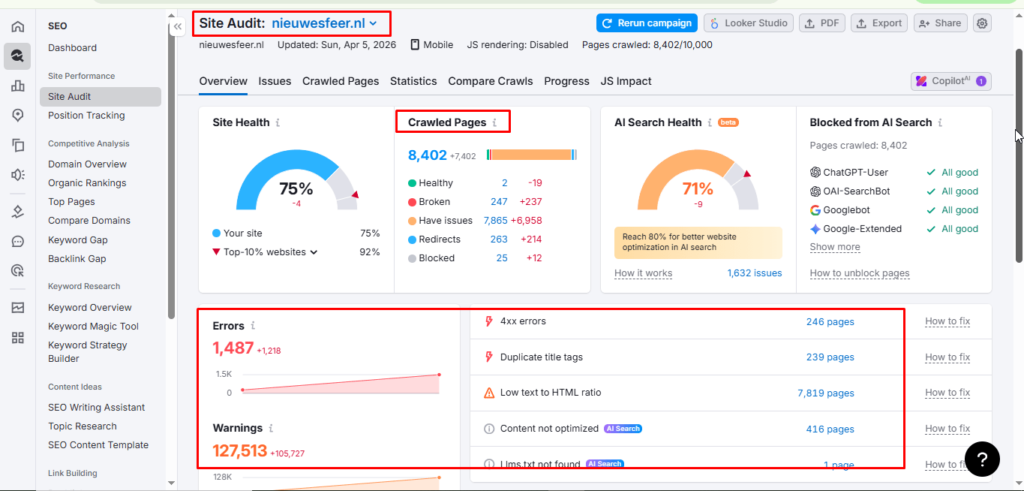Open the settings gear icon

coord(982,23)
